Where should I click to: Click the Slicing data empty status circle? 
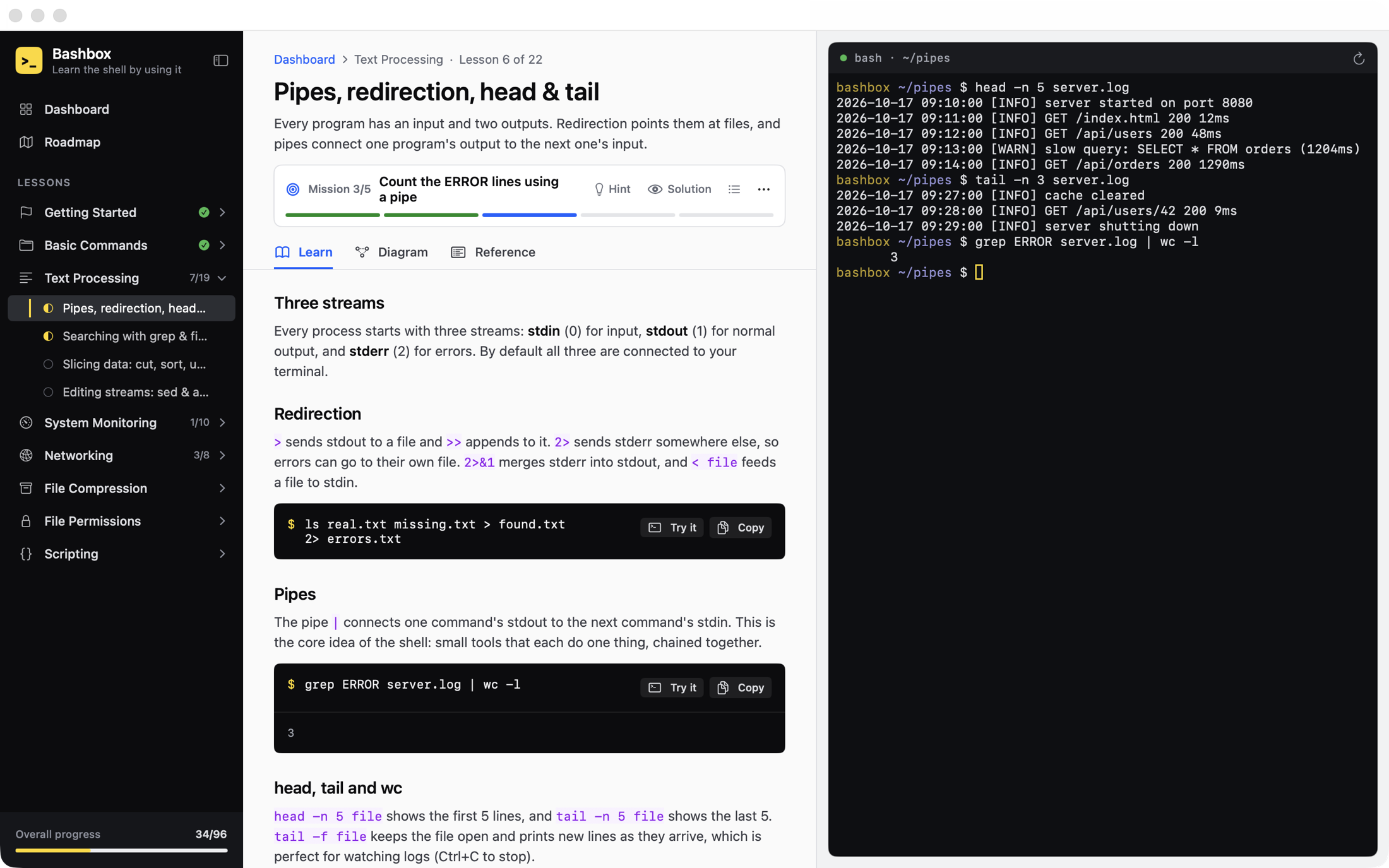click(x=48, y=364)
